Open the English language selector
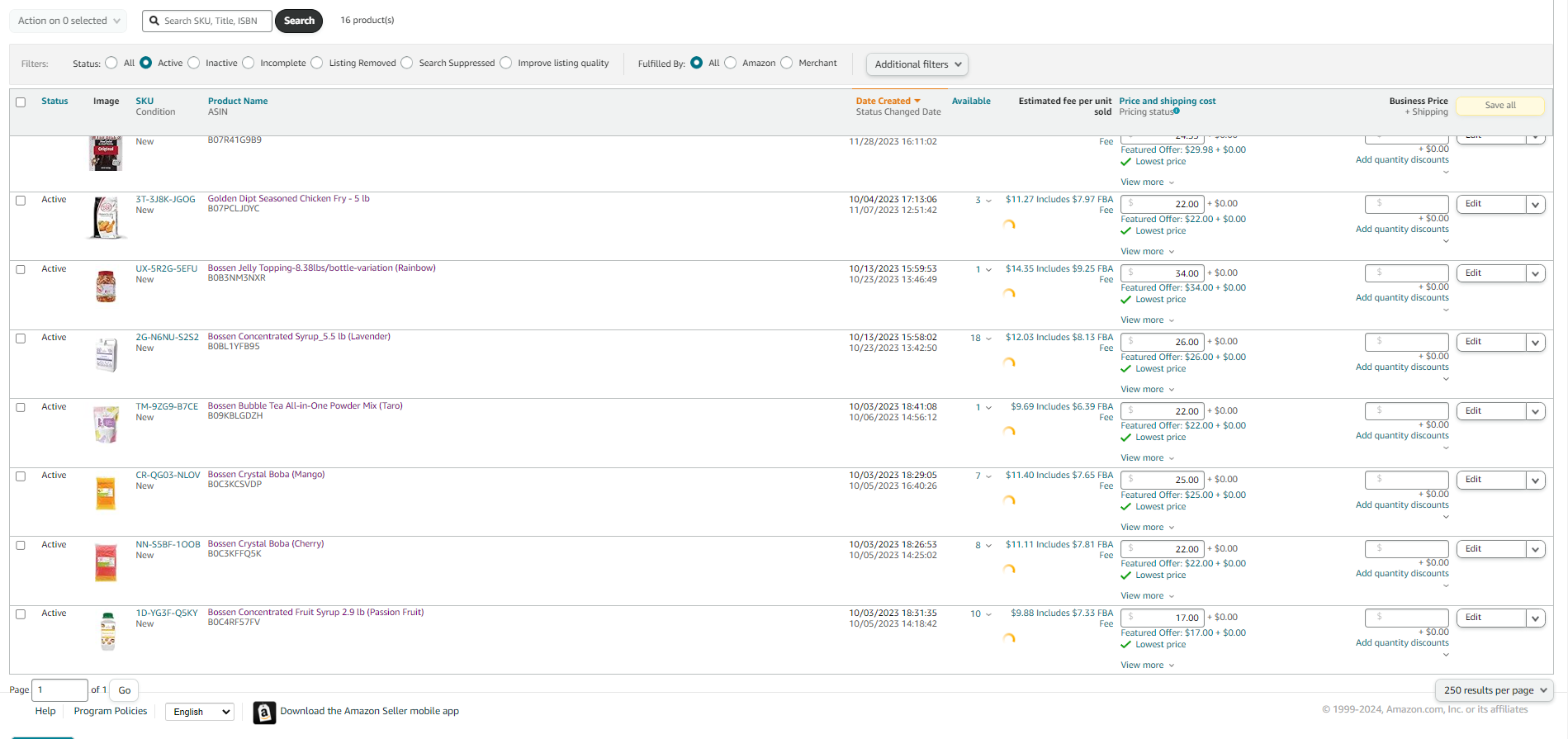 tap(200, 712)
